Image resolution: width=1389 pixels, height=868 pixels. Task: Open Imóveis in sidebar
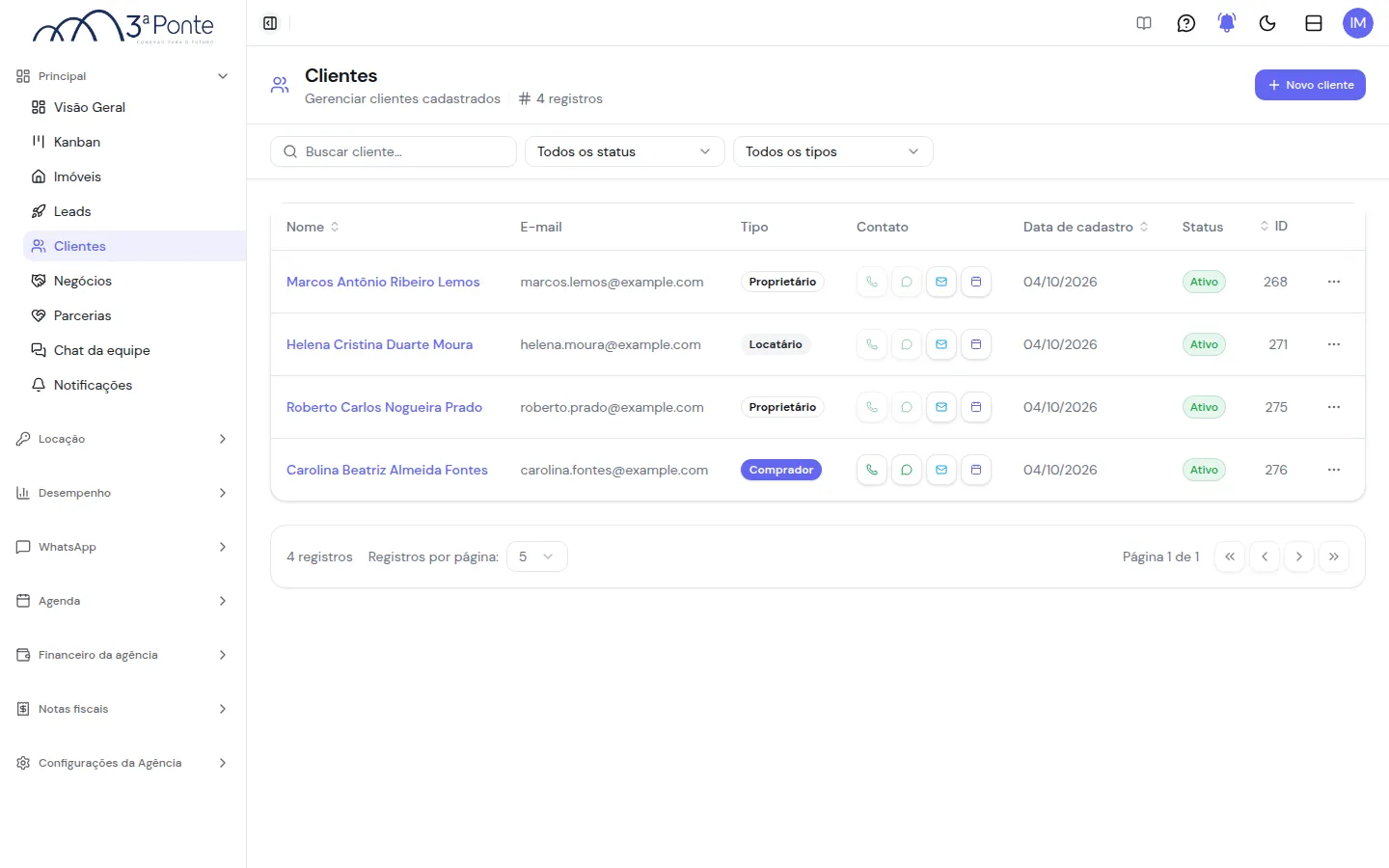tap(134, 176)
